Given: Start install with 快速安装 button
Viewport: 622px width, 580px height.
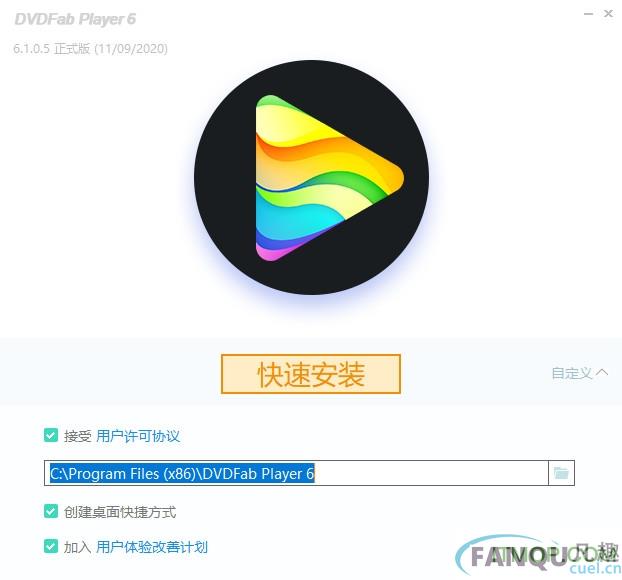Looking at the screenshot, I should pyautogui.click(x=311, y=374).
